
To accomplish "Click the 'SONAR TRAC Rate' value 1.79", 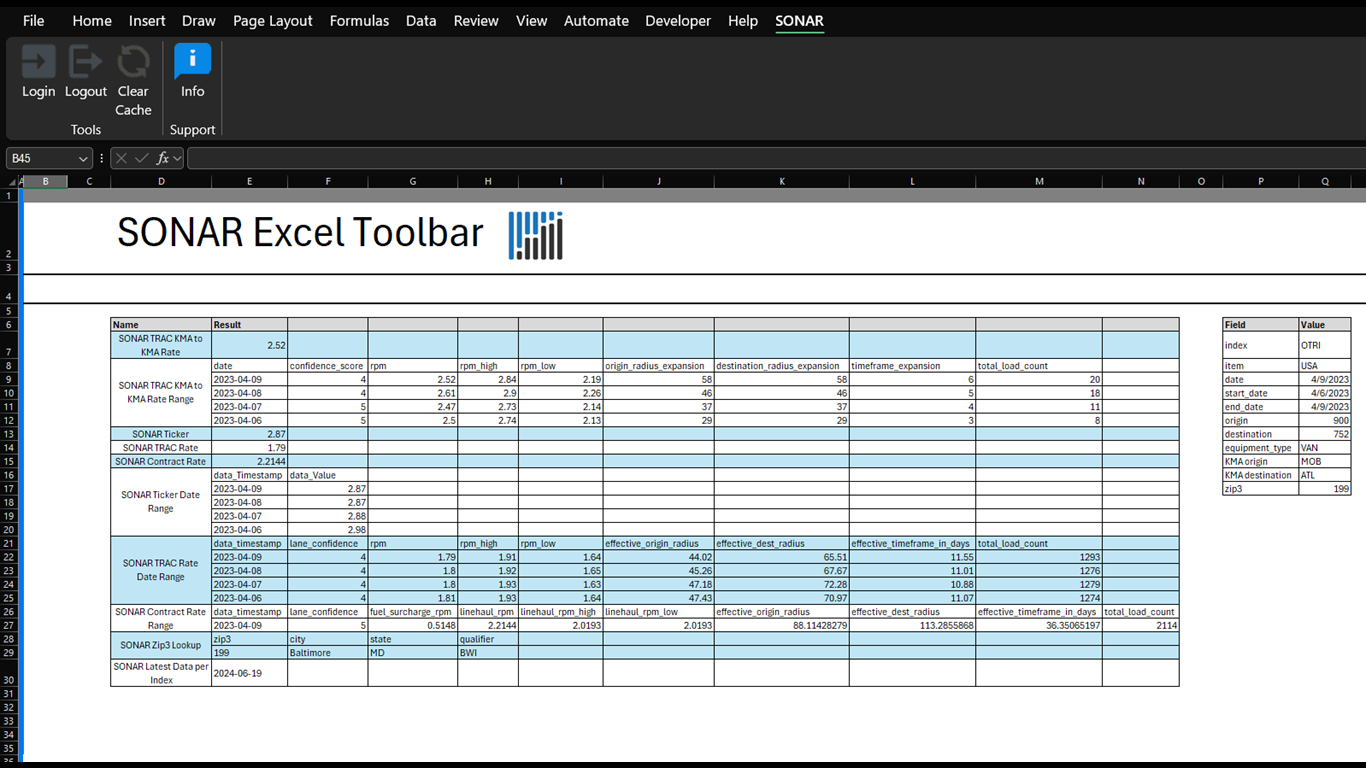I will point(249,448).
